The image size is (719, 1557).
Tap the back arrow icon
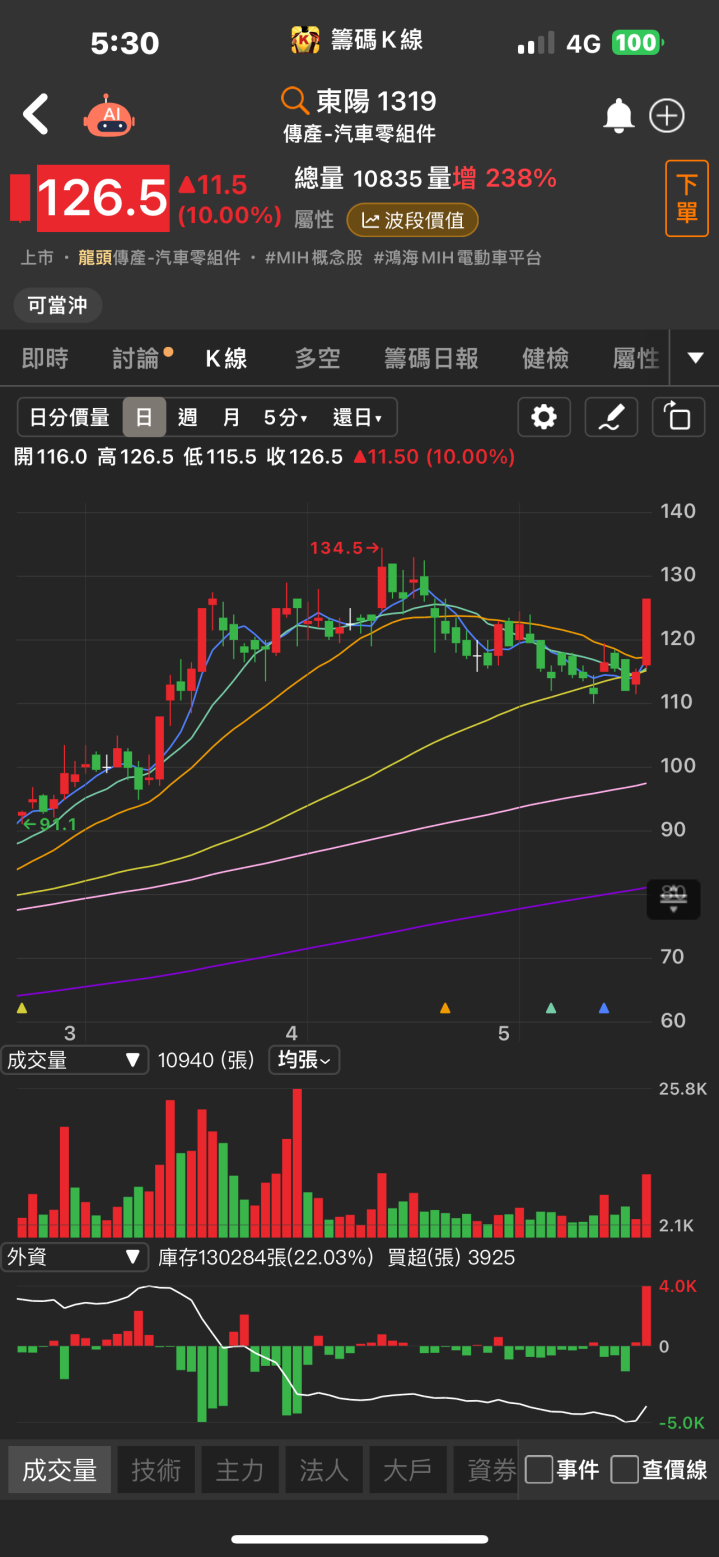(36, 115)
